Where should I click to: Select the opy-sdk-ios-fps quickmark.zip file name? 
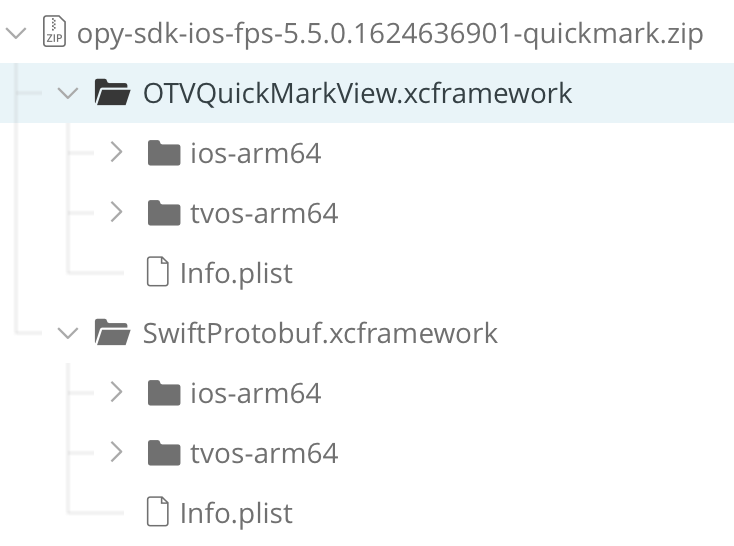coord(390,34)
